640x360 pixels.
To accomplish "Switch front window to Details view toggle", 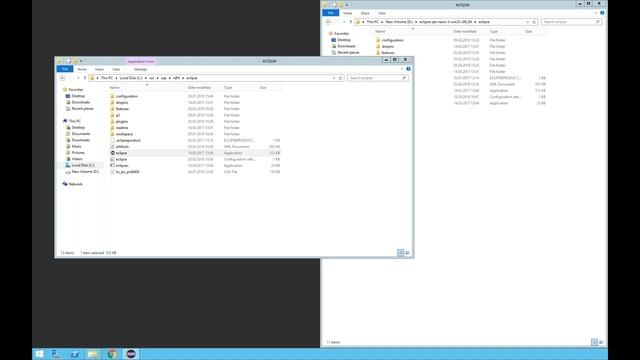I will 400,253.
